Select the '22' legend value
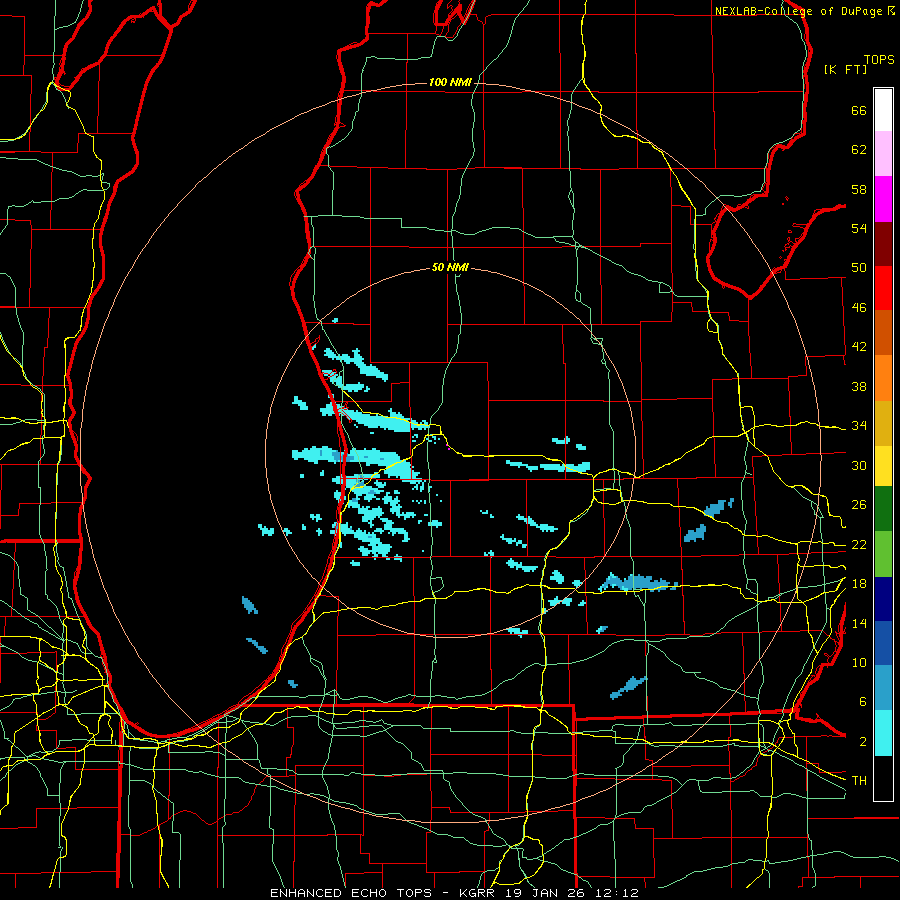Screen dimensions: 900x900 859,545
